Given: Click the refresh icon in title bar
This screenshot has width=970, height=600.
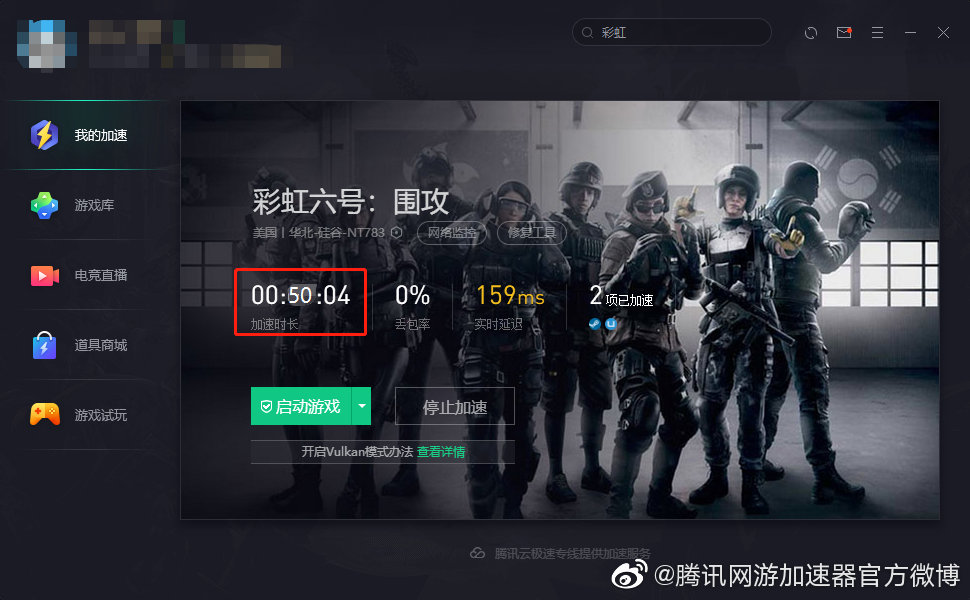Looking at the screenshot, I should click(x=810, y=33).
